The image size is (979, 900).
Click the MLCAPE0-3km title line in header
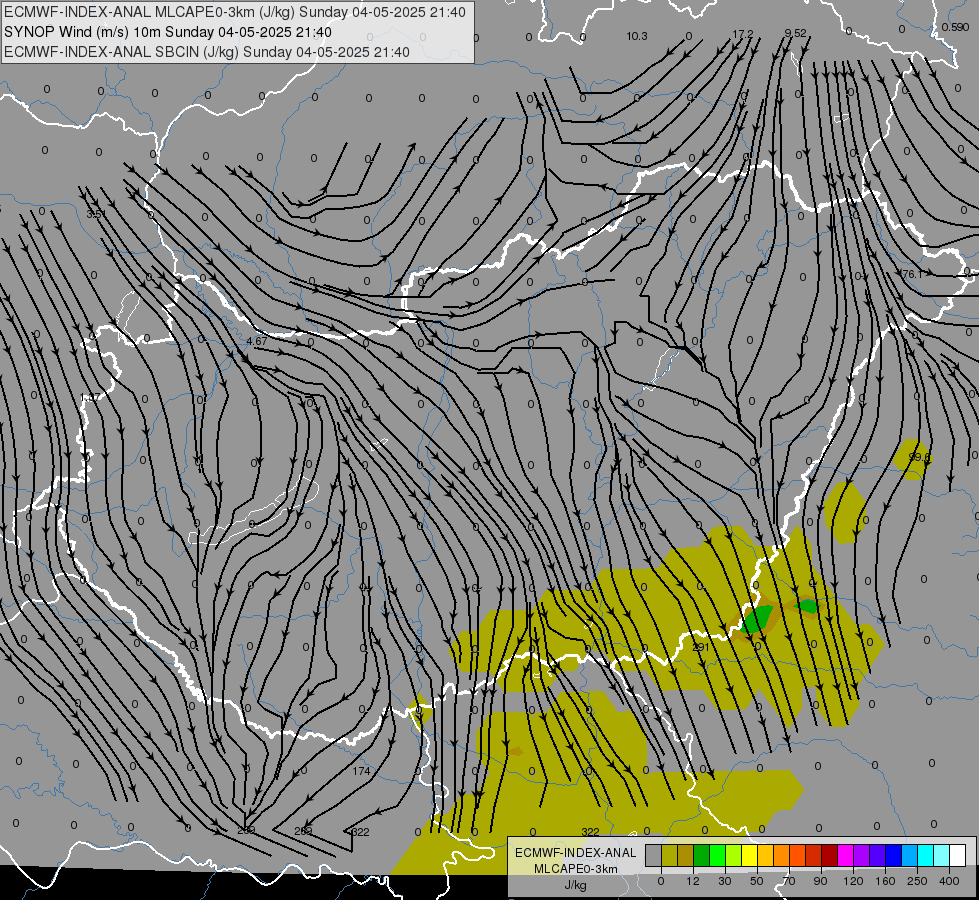click(x=235, y=12)
